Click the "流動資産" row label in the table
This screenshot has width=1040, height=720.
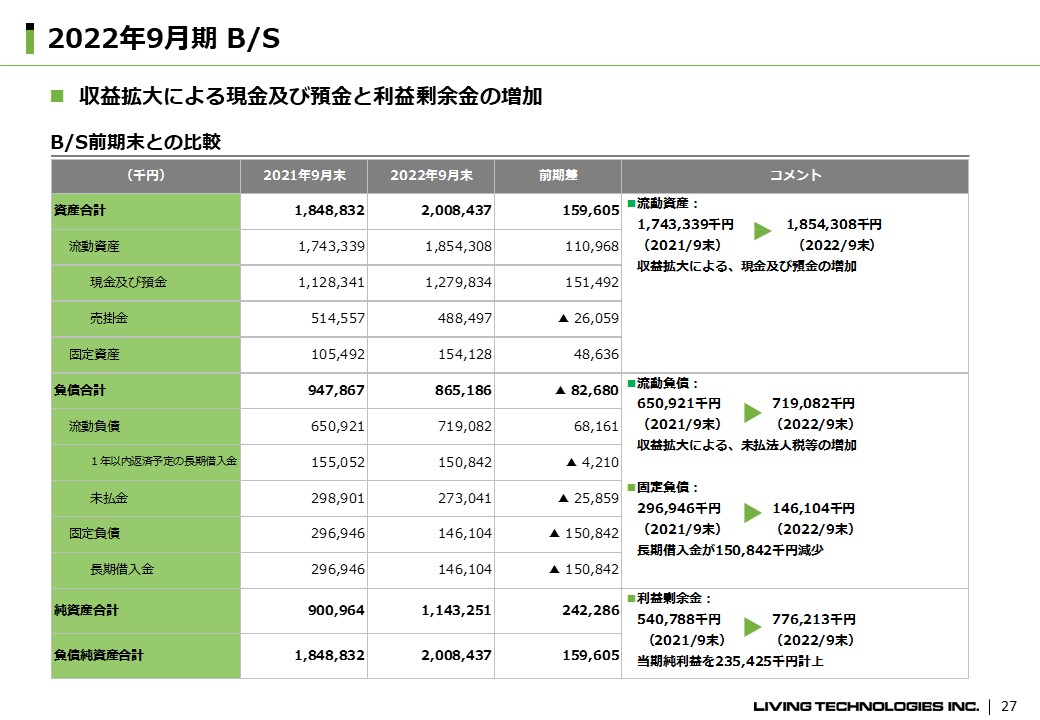(x=94, y=247)
